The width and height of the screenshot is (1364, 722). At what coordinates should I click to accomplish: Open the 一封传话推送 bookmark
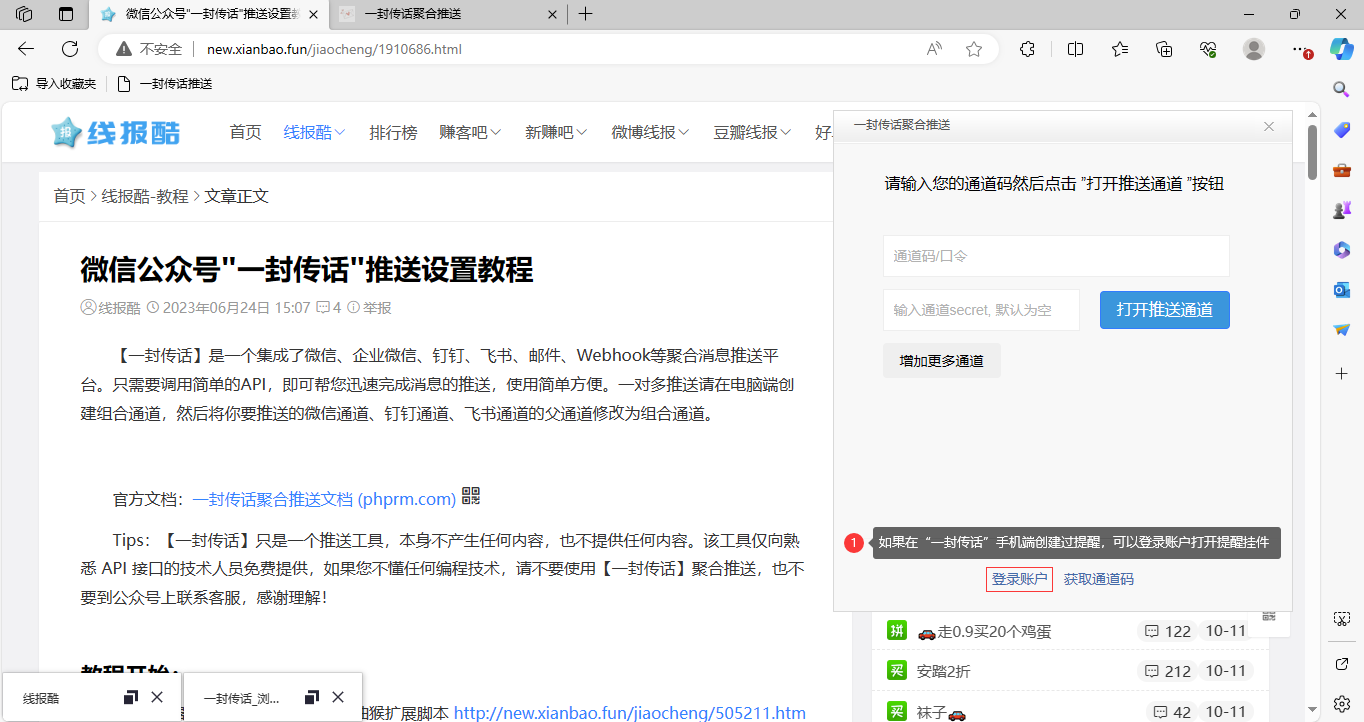tap(165, 84)
